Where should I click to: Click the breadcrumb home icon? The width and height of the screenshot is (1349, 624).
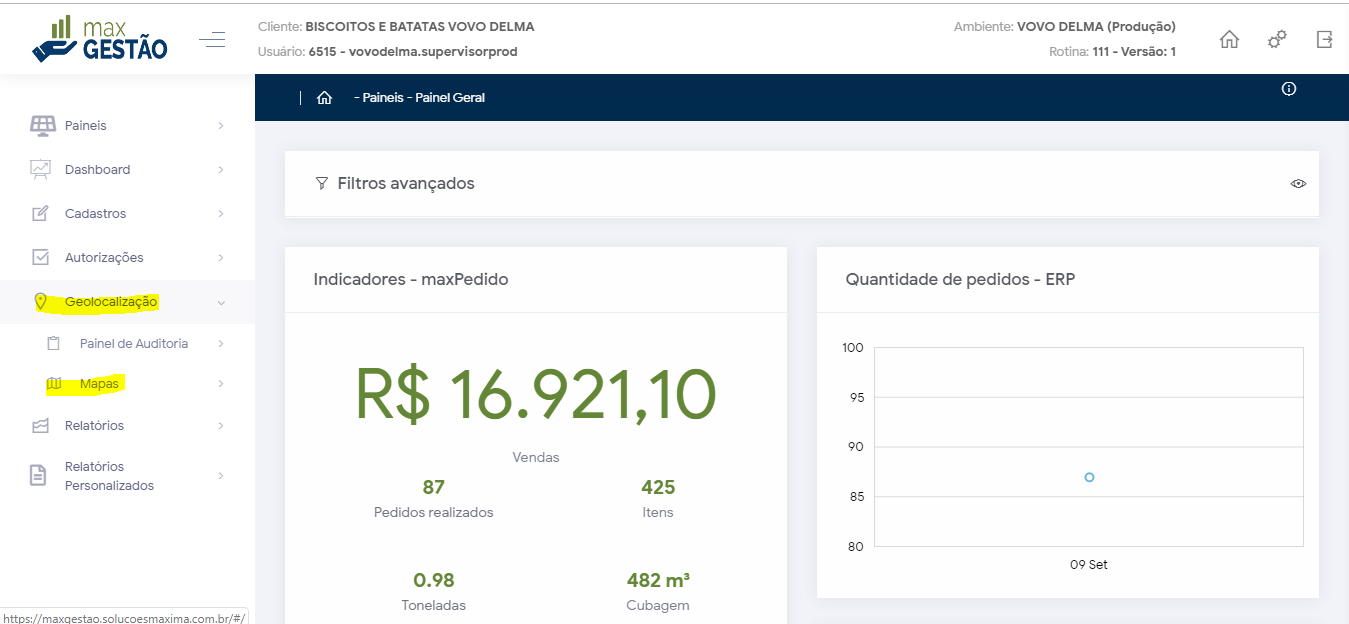point(324,98)
